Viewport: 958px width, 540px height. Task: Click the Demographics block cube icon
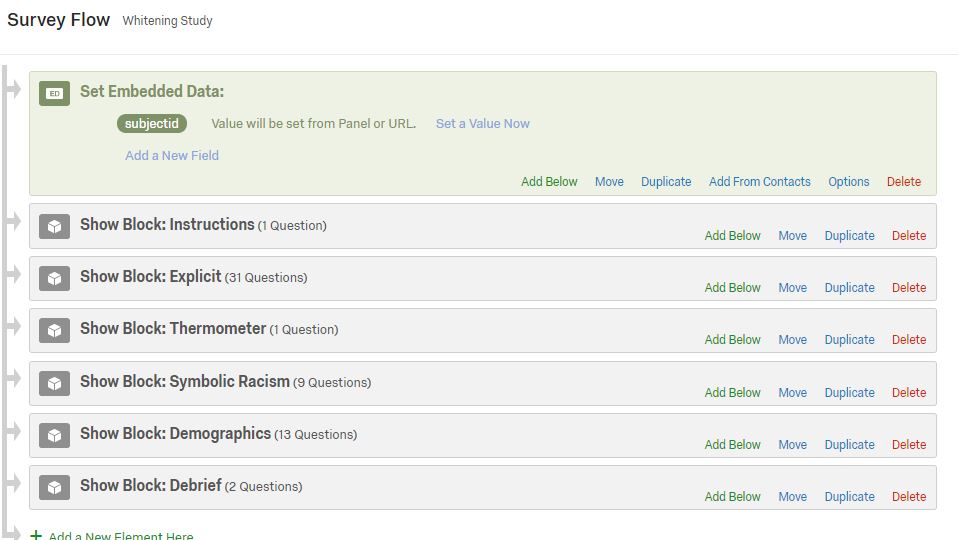pyautogui.click(x=54, y=436)
